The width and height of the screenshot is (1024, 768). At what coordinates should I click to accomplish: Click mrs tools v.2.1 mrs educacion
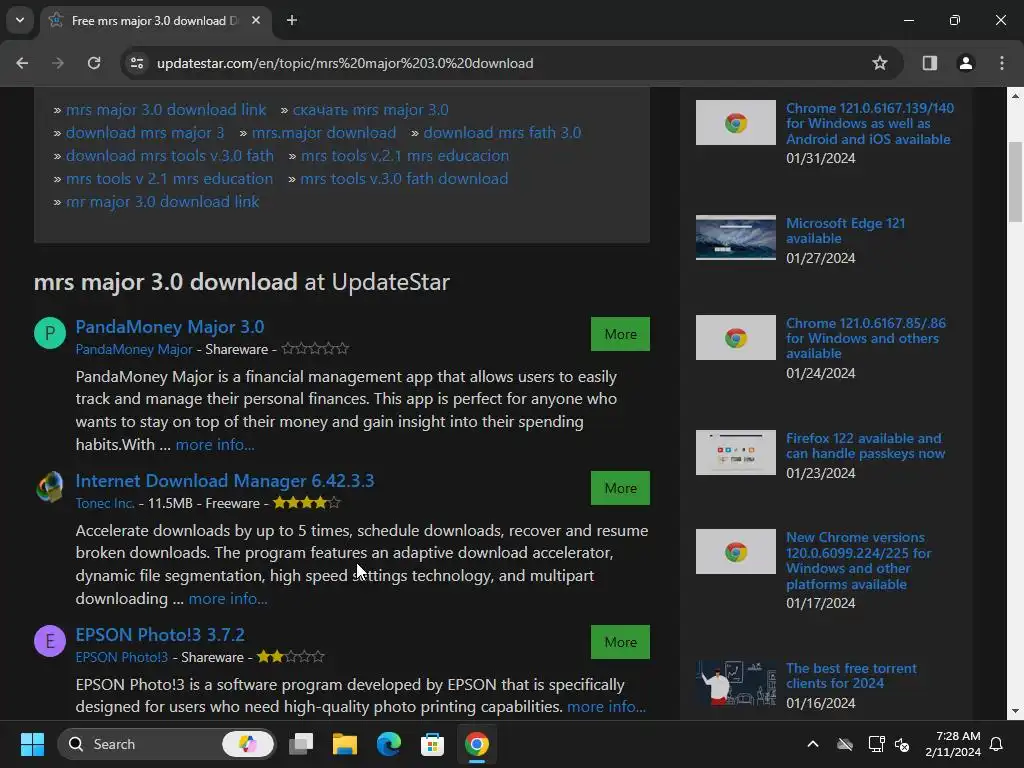(405, 155)
